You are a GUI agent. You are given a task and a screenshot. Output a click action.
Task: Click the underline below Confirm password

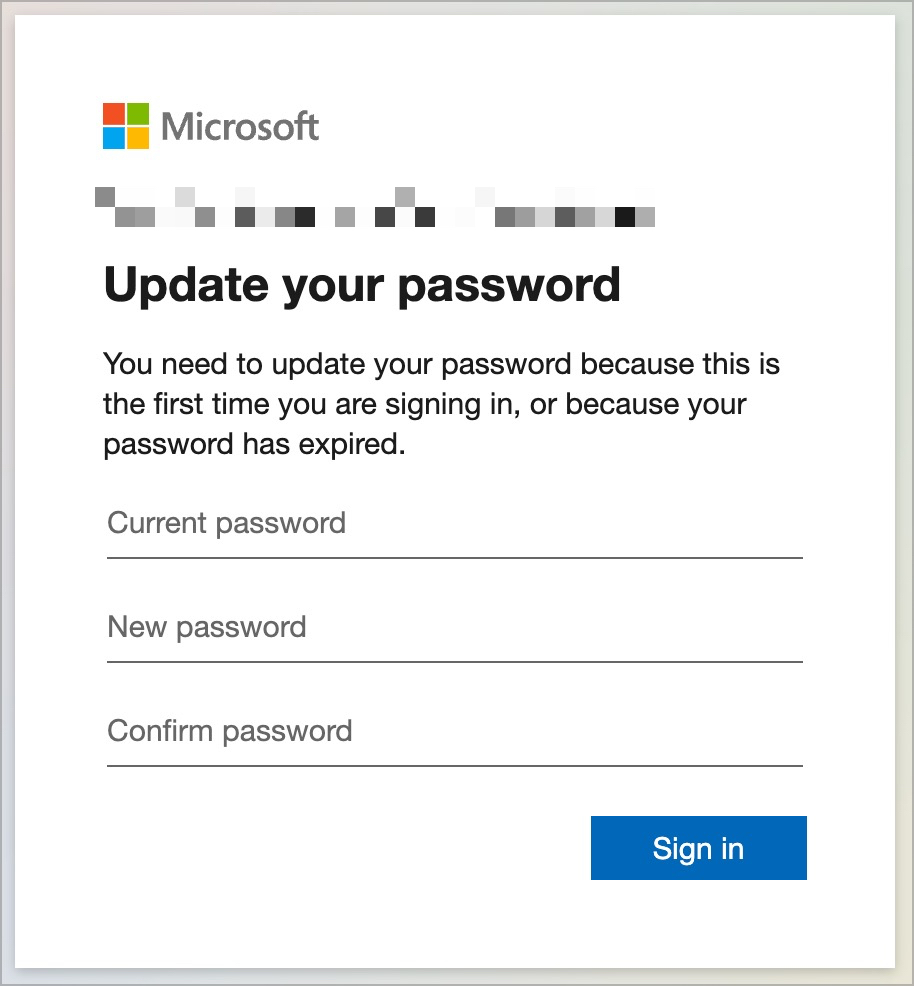point(455,764)
